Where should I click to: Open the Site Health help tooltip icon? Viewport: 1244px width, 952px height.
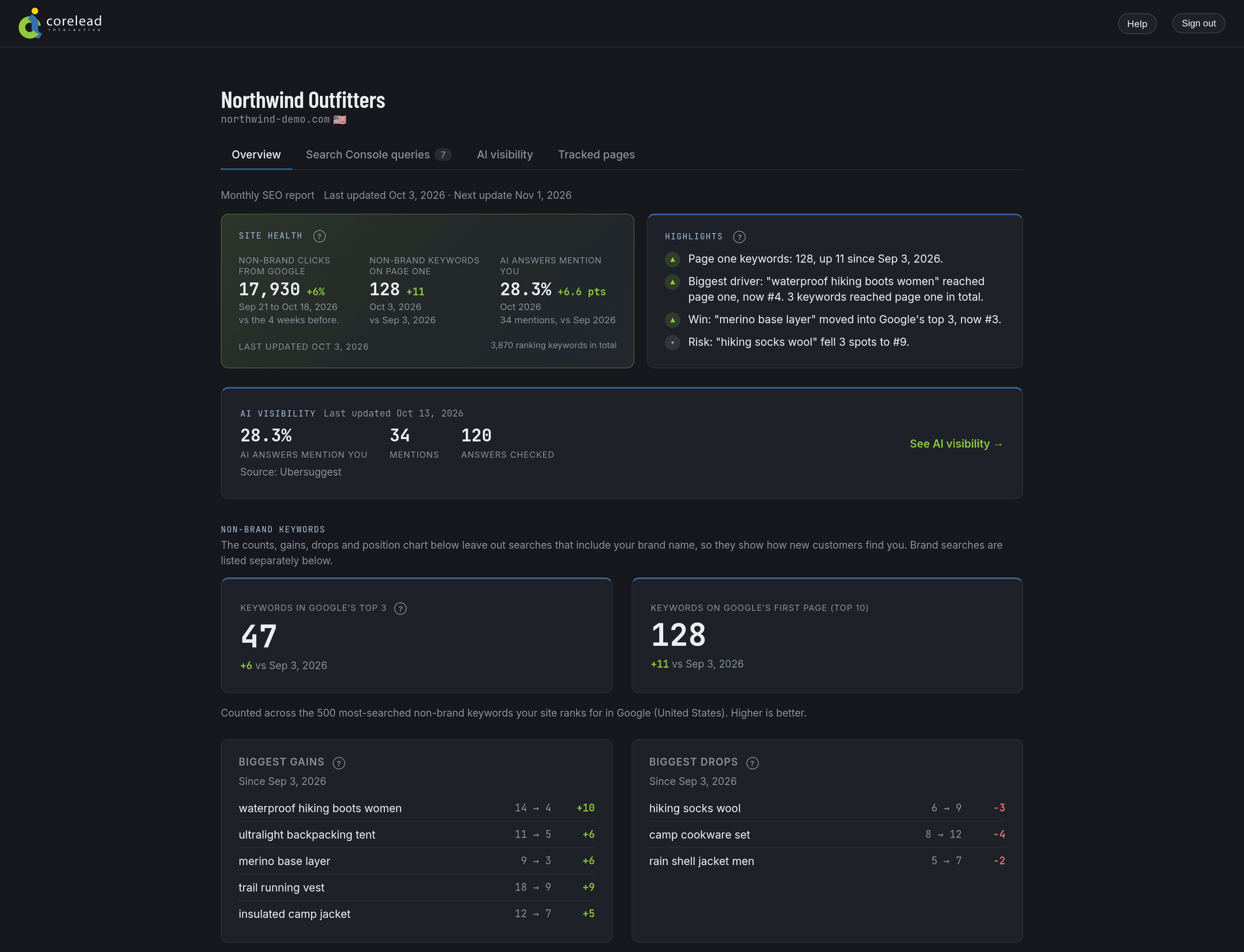tap(319, 236)
